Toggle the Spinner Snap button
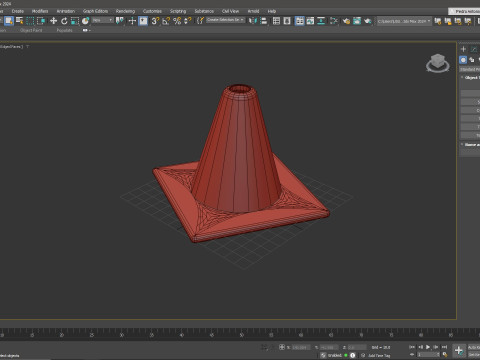The image size is (480, 360). tap(188, 21)
